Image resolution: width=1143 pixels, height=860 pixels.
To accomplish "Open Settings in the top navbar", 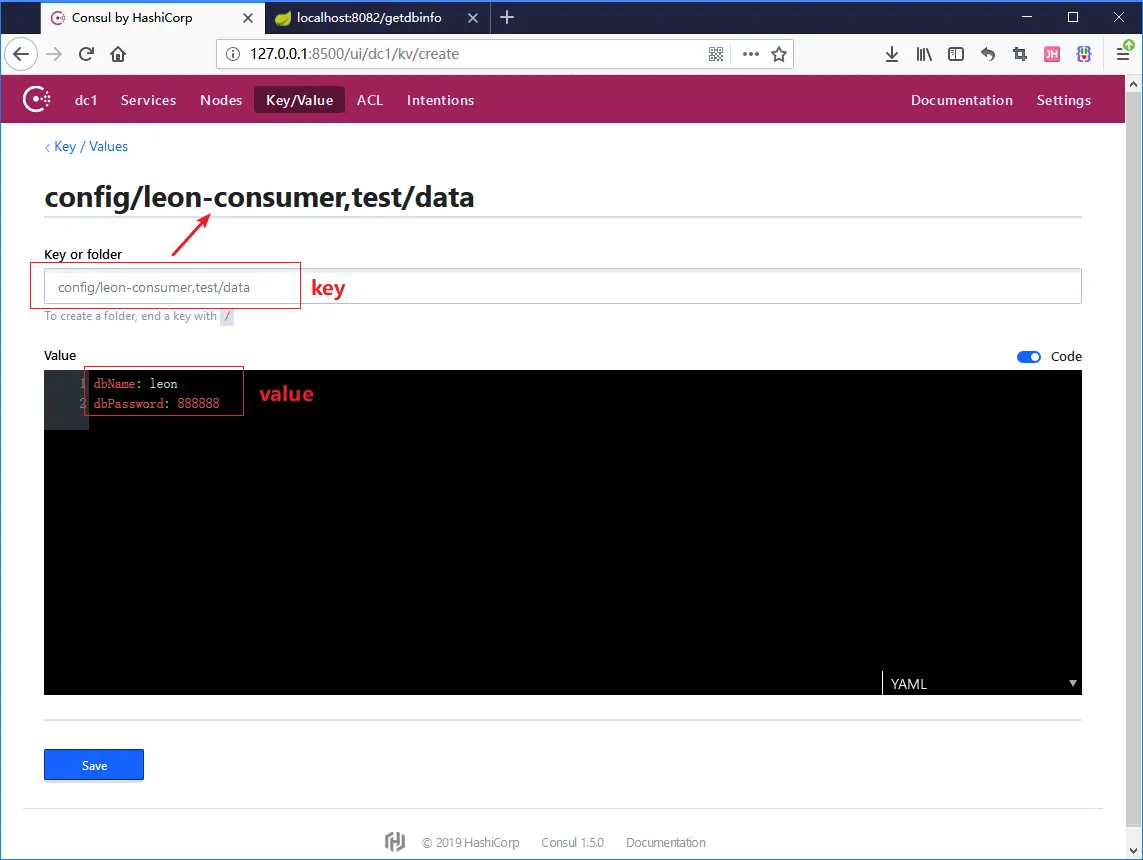I will pyautogui.click(x=1064, y=100).
